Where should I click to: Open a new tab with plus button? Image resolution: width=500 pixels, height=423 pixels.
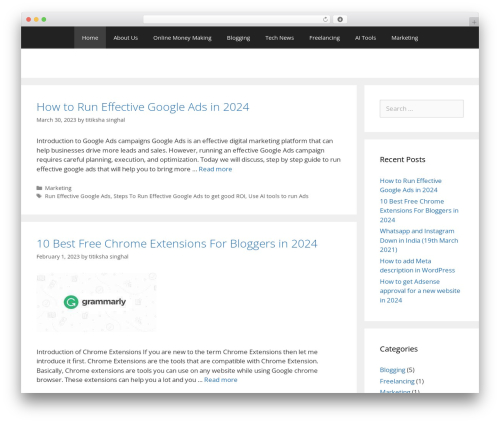click(474, 22)
